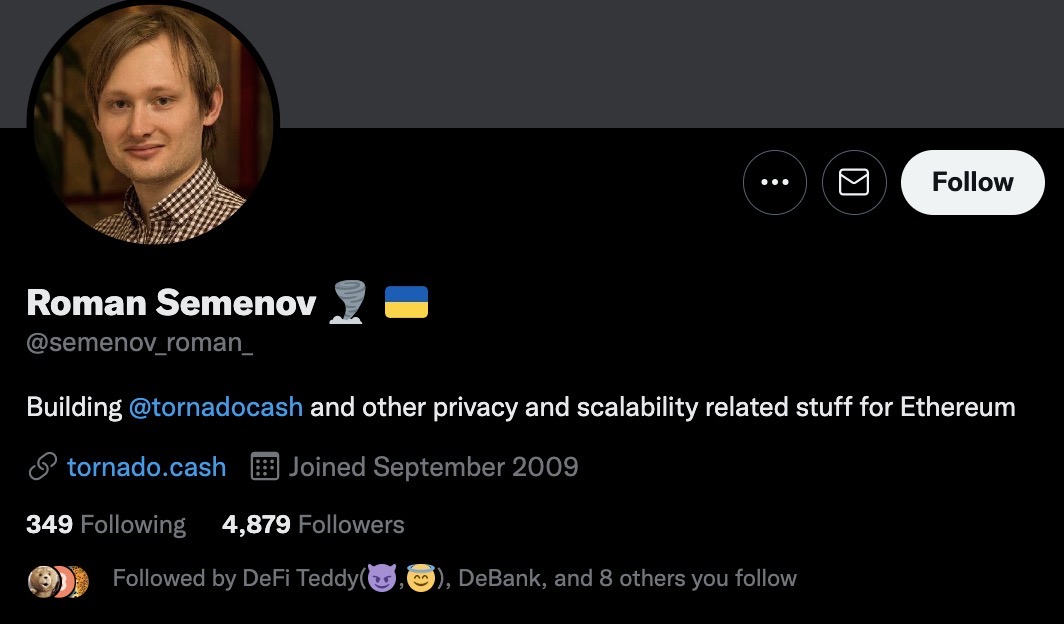Open the followers-you-know text
1064x624 pixels.
point(620,578)
